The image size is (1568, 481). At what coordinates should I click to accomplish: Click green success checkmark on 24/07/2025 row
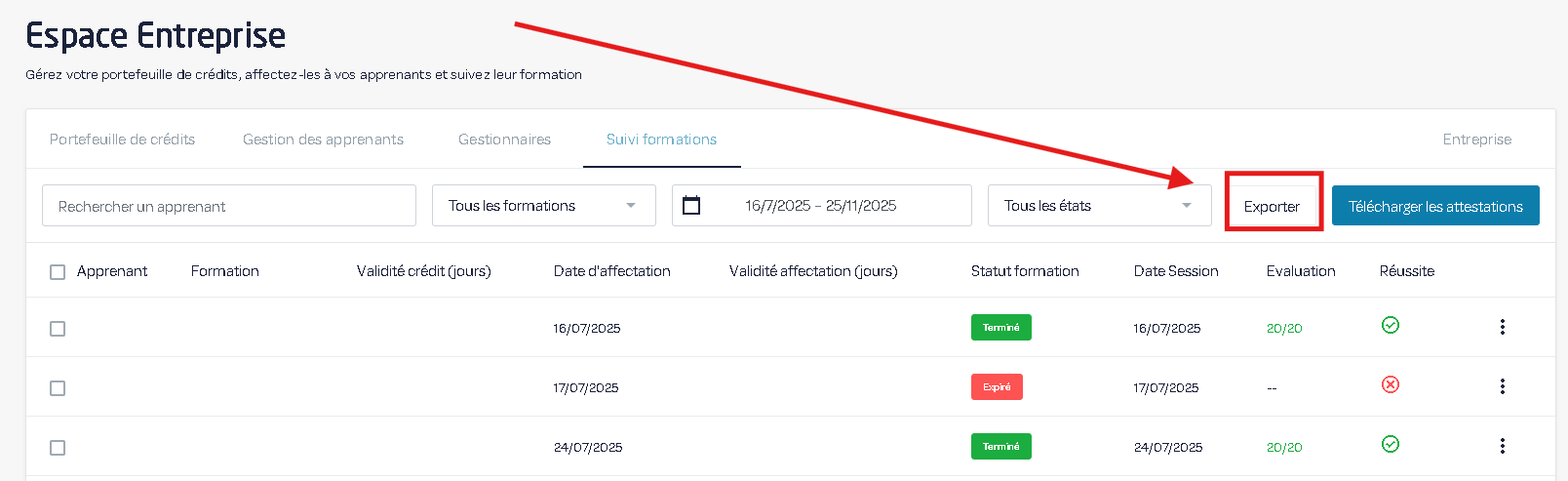1391,444
